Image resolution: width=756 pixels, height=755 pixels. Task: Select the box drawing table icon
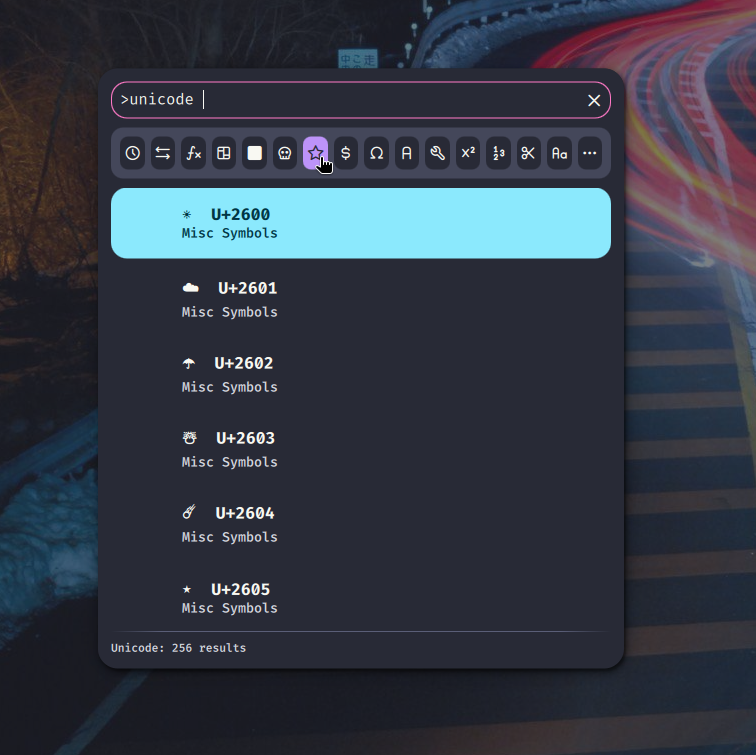(224, 153)
